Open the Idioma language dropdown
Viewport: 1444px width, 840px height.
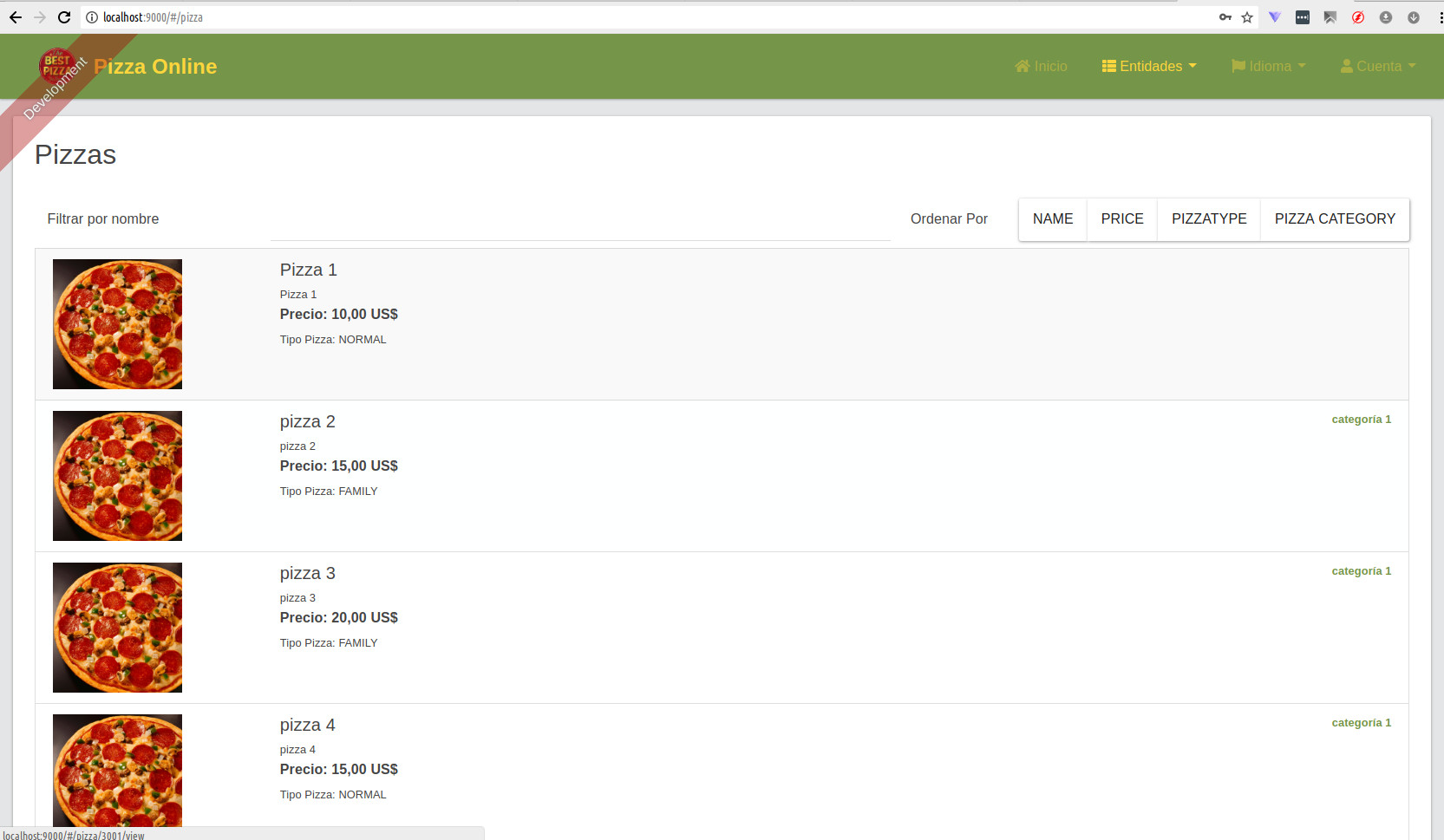point(1268,66)
